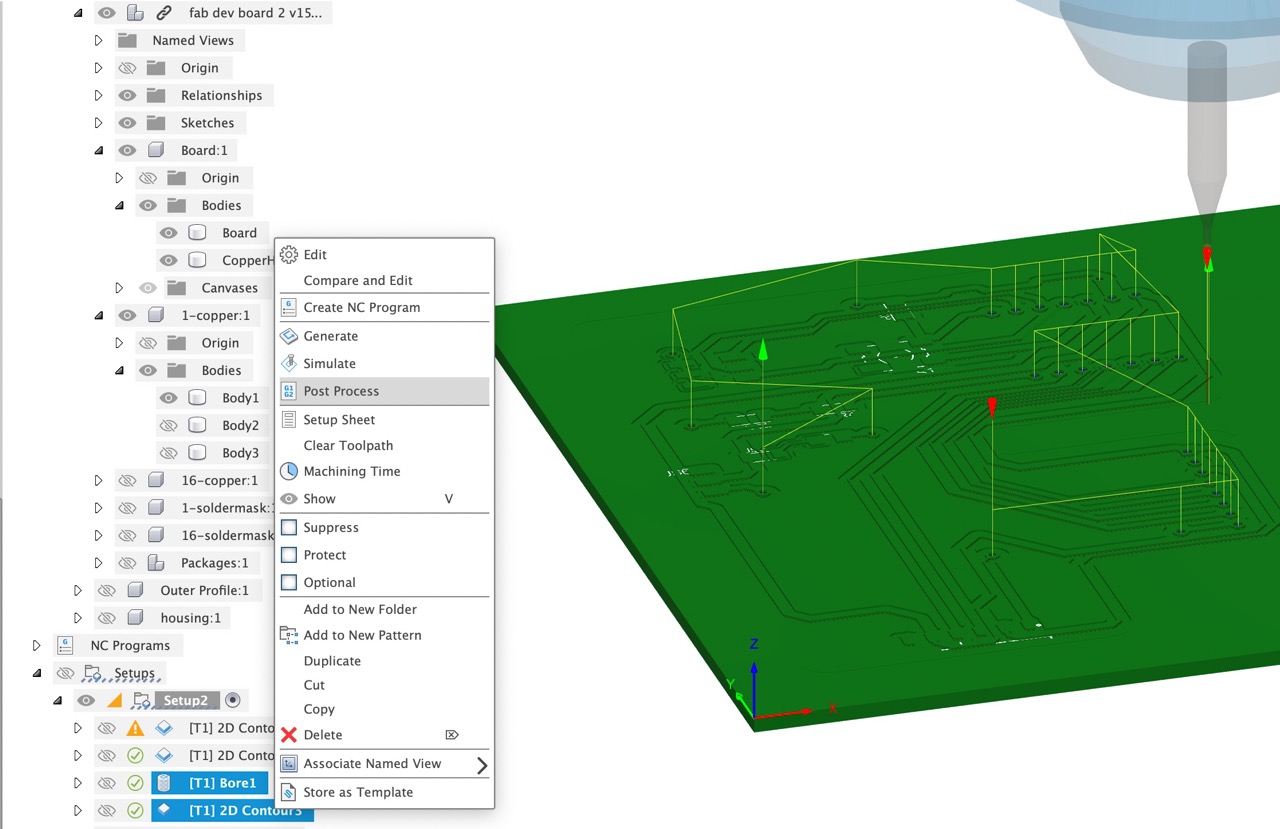This screenshot has height=829, width=1280.
Task: Expand the Sketches folder
Action: pos(98,123)
